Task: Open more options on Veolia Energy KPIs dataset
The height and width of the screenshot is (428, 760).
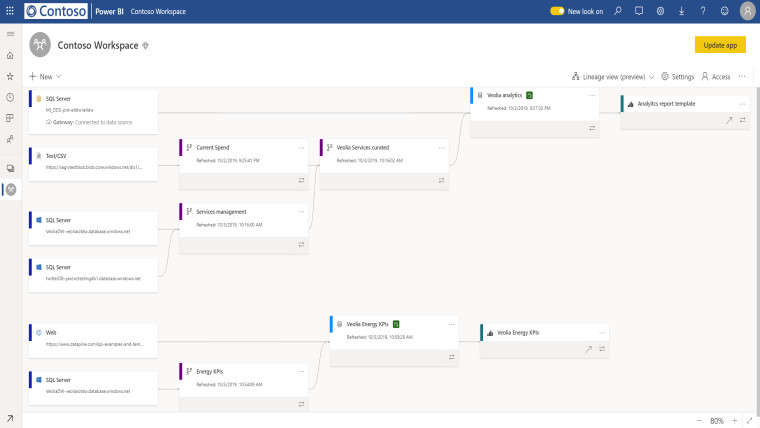Action: (451, 324)
